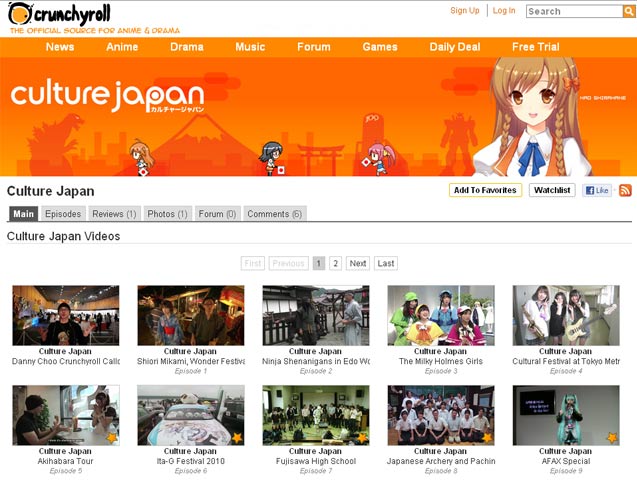Switch to the Comments (6) tab
The image size is (637, 482).
click(275, 214)
